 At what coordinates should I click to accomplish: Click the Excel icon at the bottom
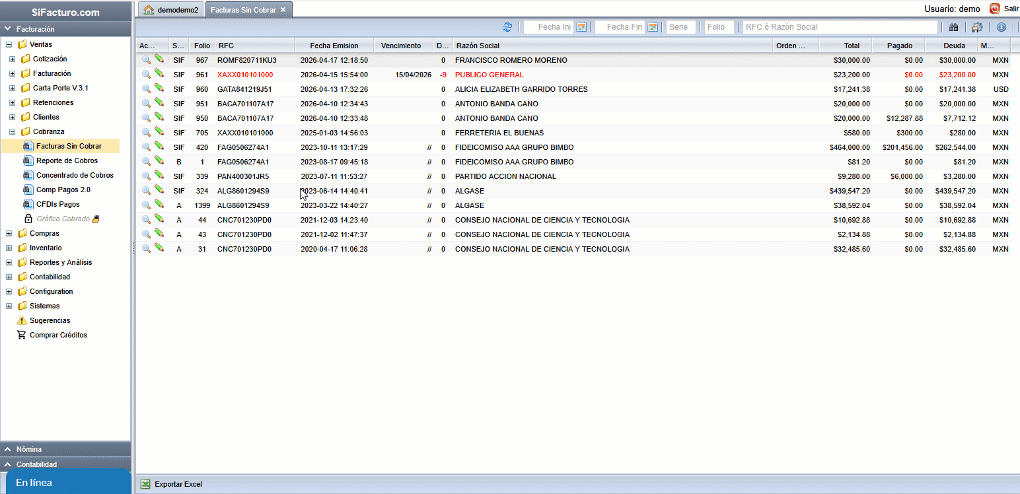pyautogui.click(x=145, y=484)
